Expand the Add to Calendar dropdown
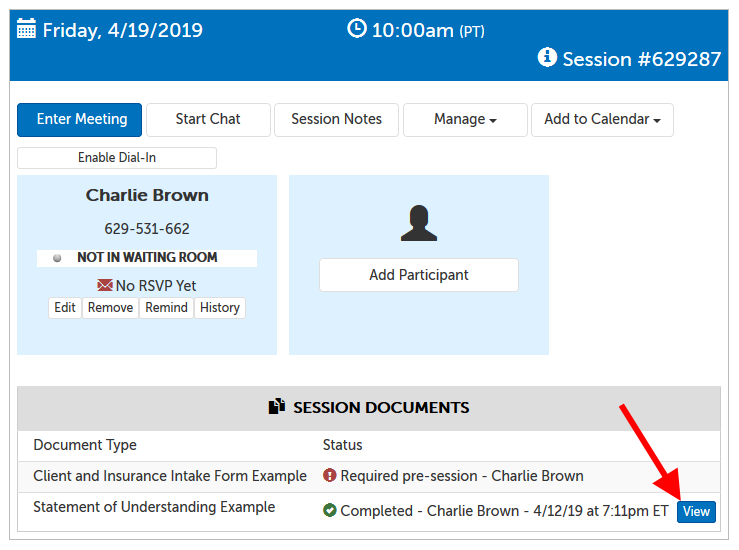The height and width of the screenshot is (550, 739). click(x=602, y=119)
